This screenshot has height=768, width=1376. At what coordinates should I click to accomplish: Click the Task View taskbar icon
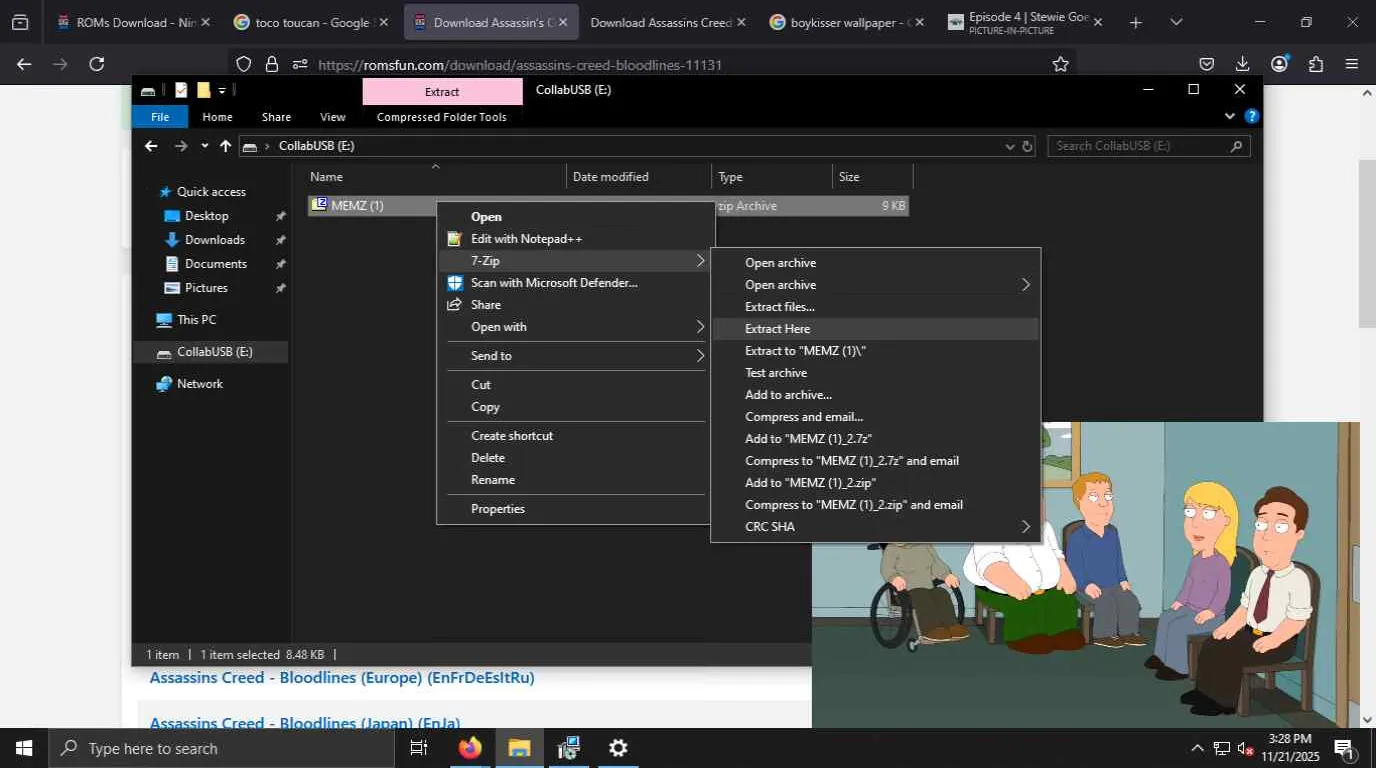419,748
